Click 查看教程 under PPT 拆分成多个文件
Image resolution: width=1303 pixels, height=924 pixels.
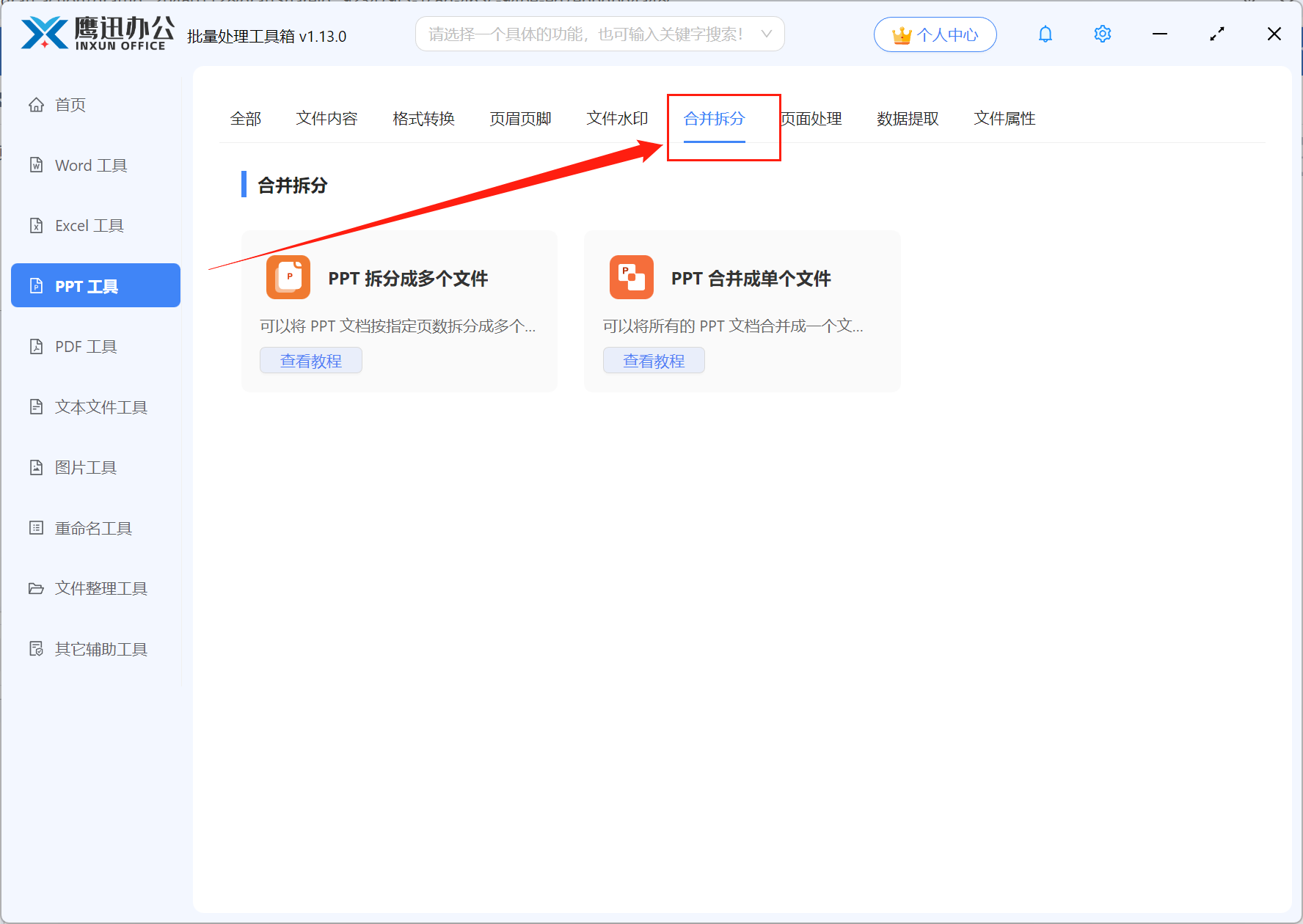click(311, 361)
